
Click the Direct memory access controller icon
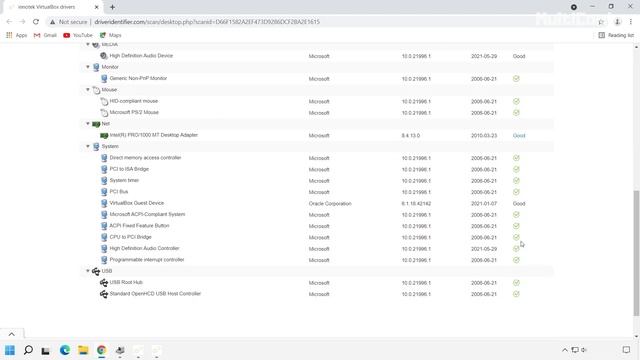pos(104,158)
